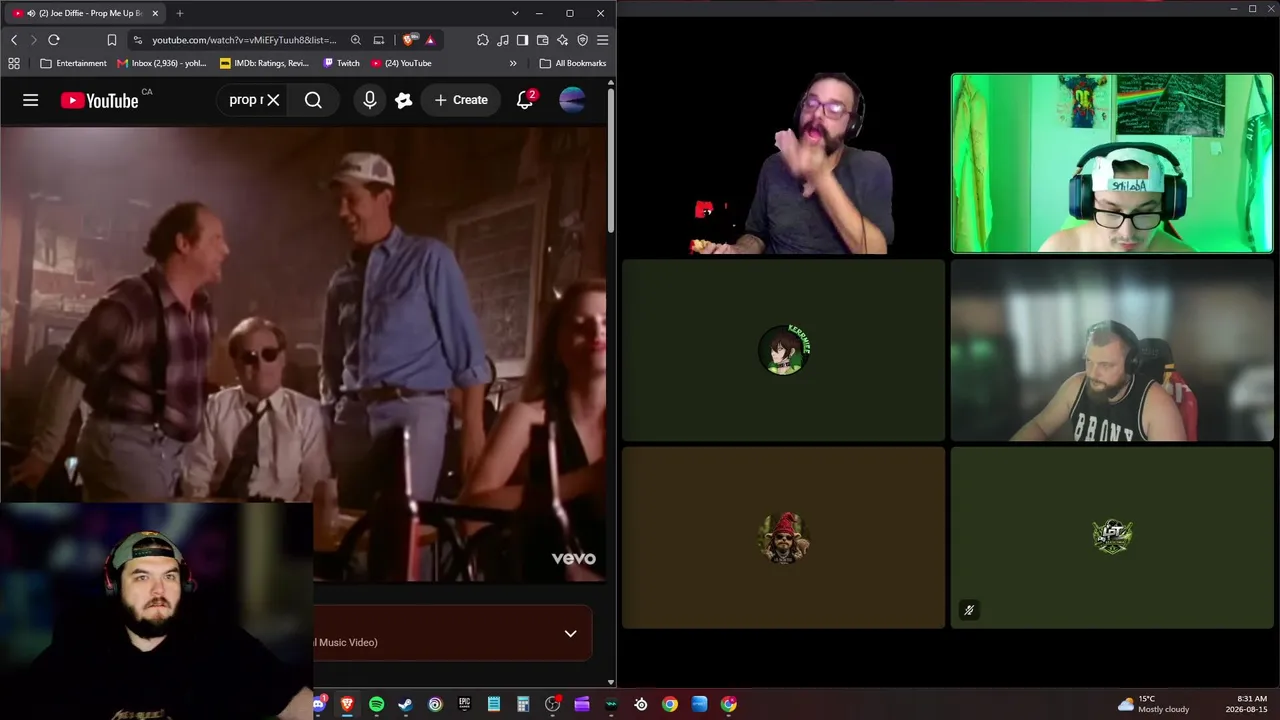Select the green-background webcam tile
Image resolution: width=1280 pixels, height=720 pixels.
coord(1112,163)
